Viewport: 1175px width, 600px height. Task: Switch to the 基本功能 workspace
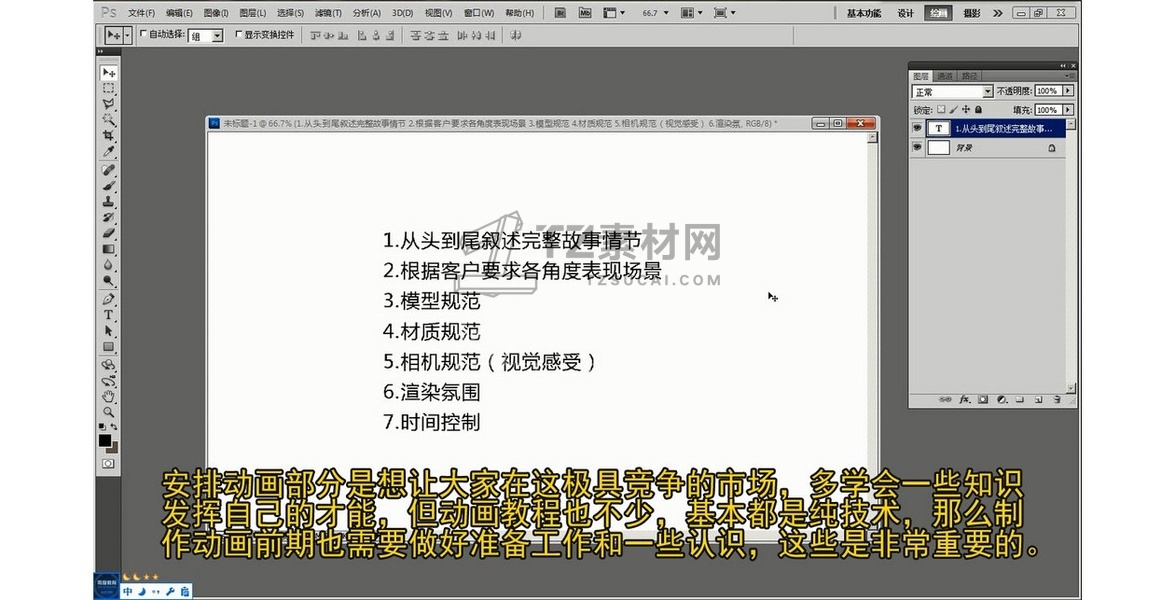pyautogui.click(x=864, y=13)
